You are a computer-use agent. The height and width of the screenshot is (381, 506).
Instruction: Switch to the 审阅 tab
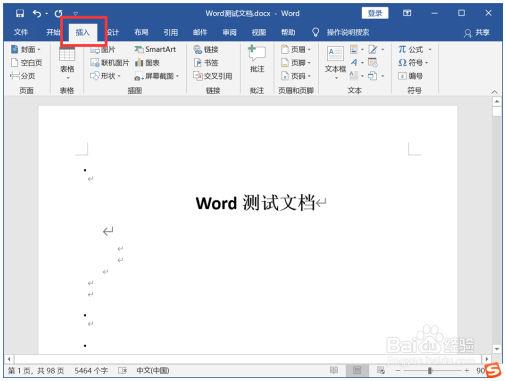[229, 32]
